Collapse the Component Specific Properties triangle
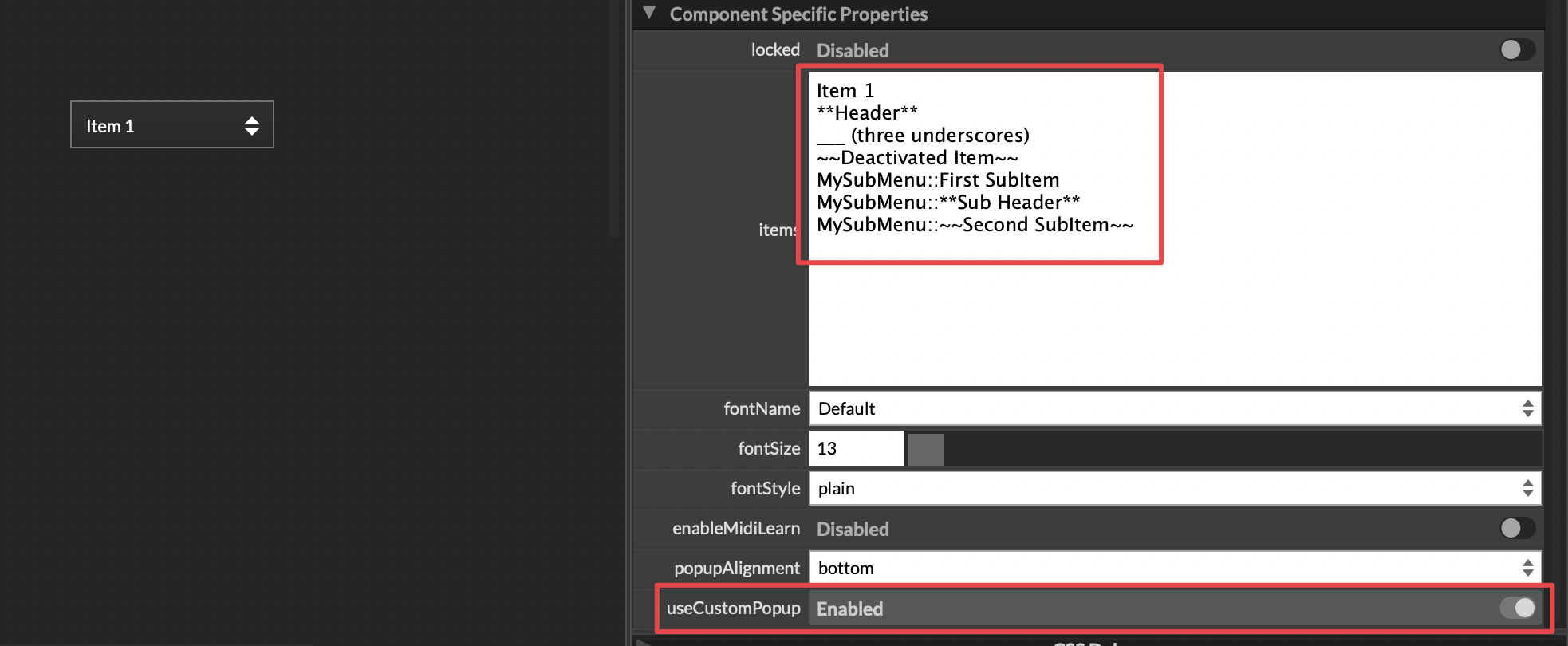The image size is (1568, 646). pos(649,14)
